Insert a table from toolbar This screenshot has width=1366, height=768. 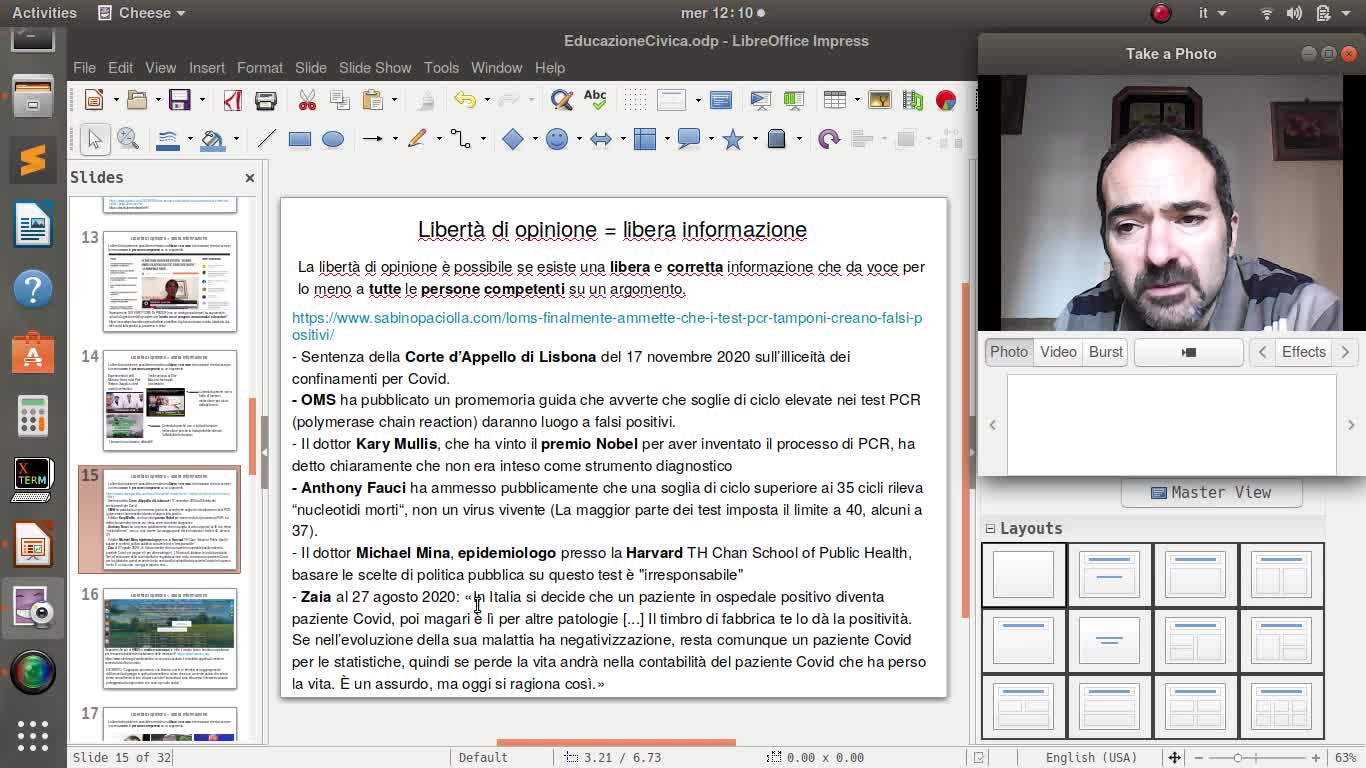[x=835, y=100]
